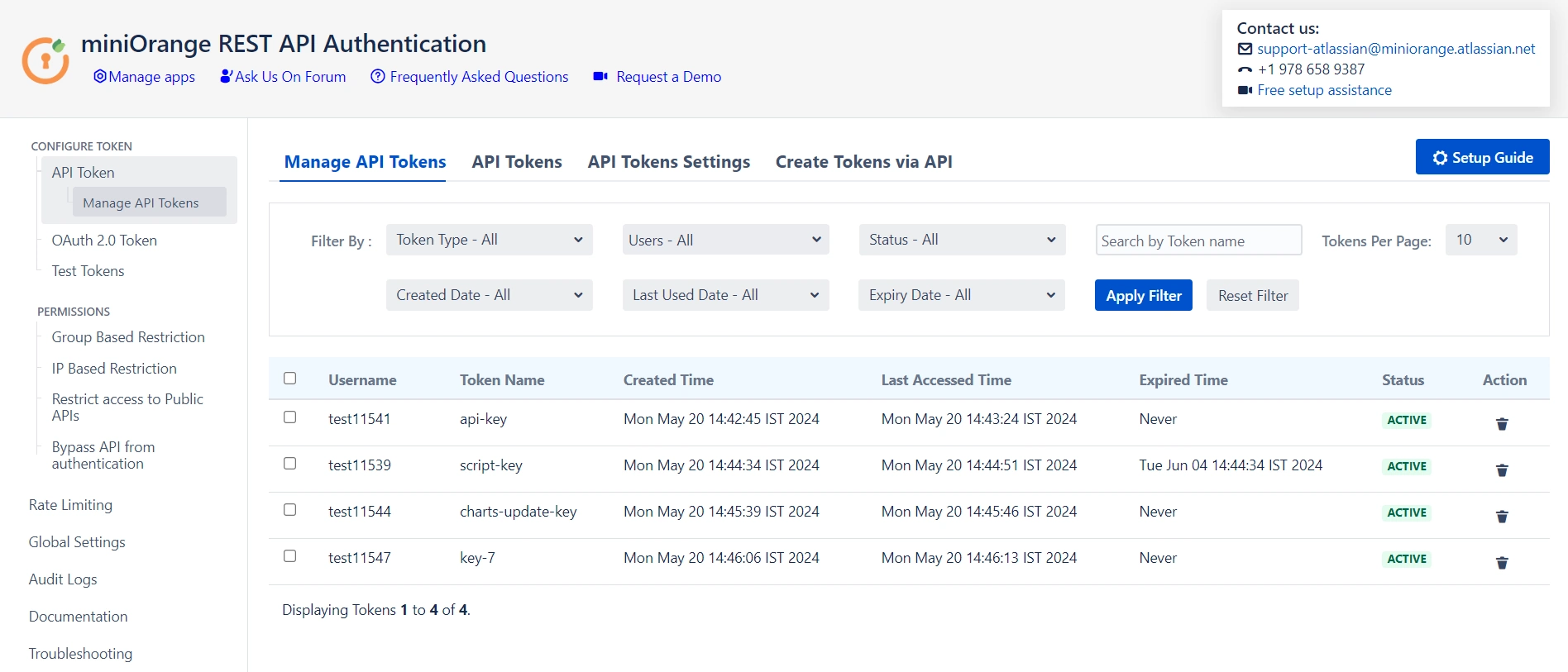
Task: Select API Token in the sidebar
Action: click(x=83, y=173)
